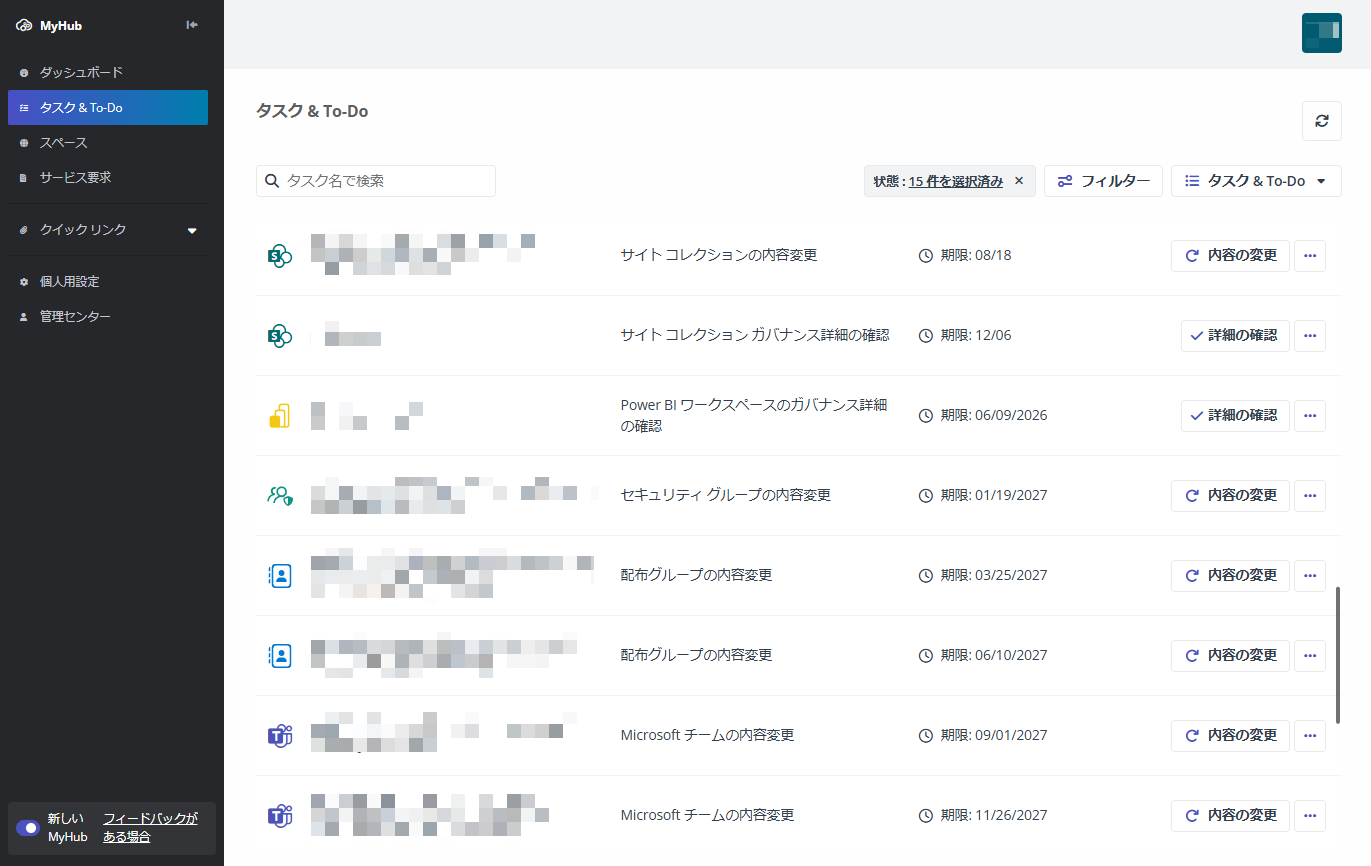The image size is (1371, 866).
Task: Click the vertical scrollbar thumb of the list
Action: 1338,655
